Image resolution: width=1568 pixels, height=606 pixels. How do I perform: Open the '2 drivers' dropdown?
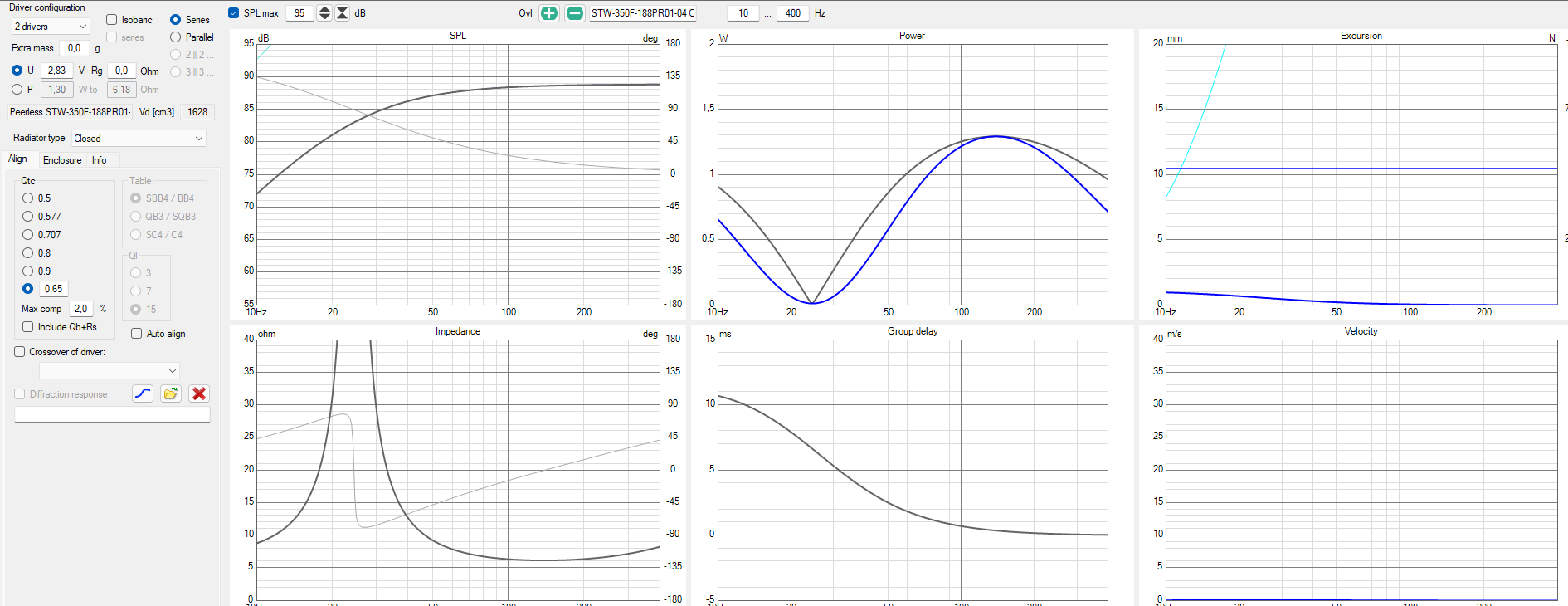[x=50, y=27]
